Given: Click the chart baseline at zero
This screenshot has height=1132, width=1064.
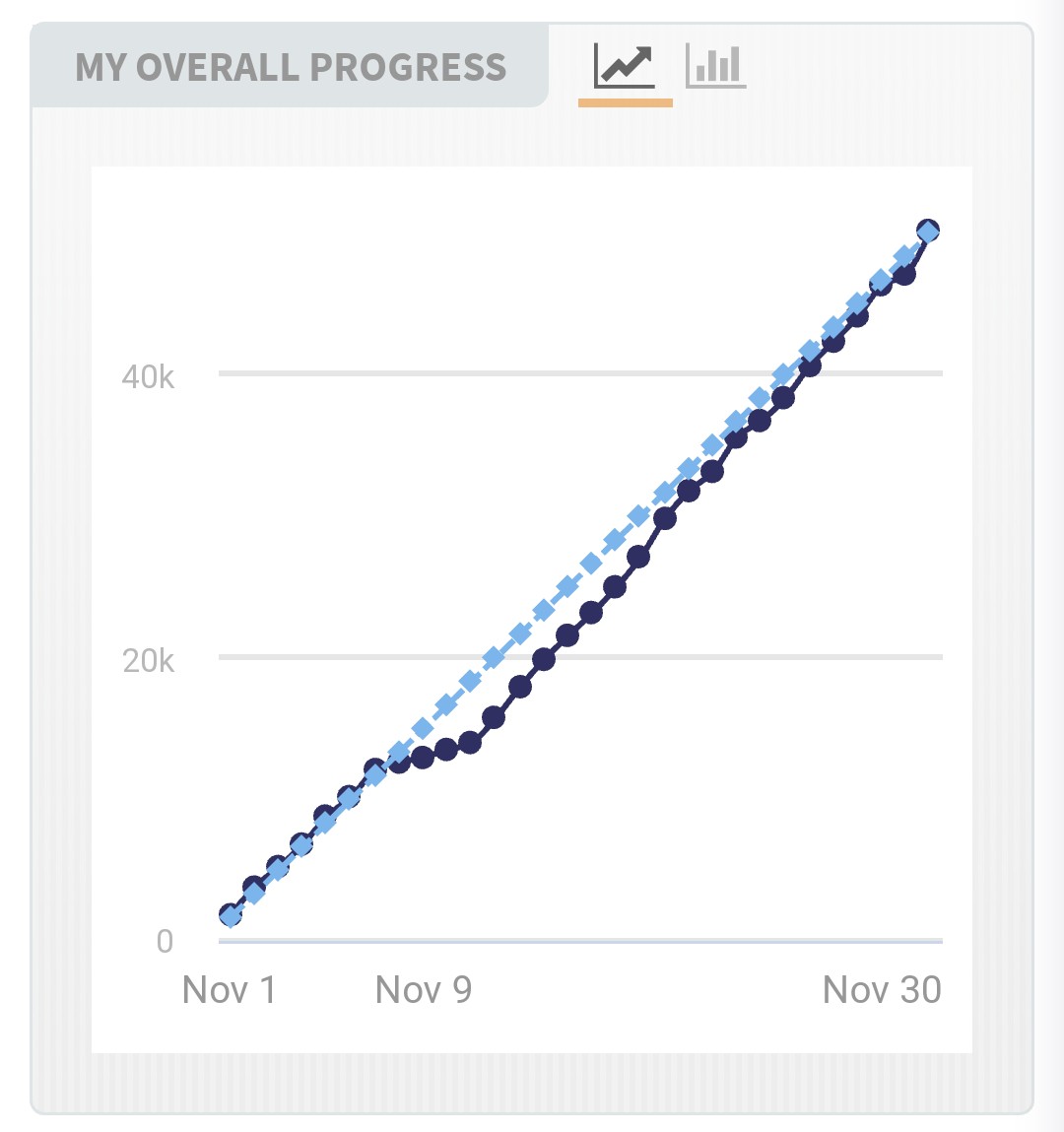Looking at the screenshot, I should pos(580,941).
